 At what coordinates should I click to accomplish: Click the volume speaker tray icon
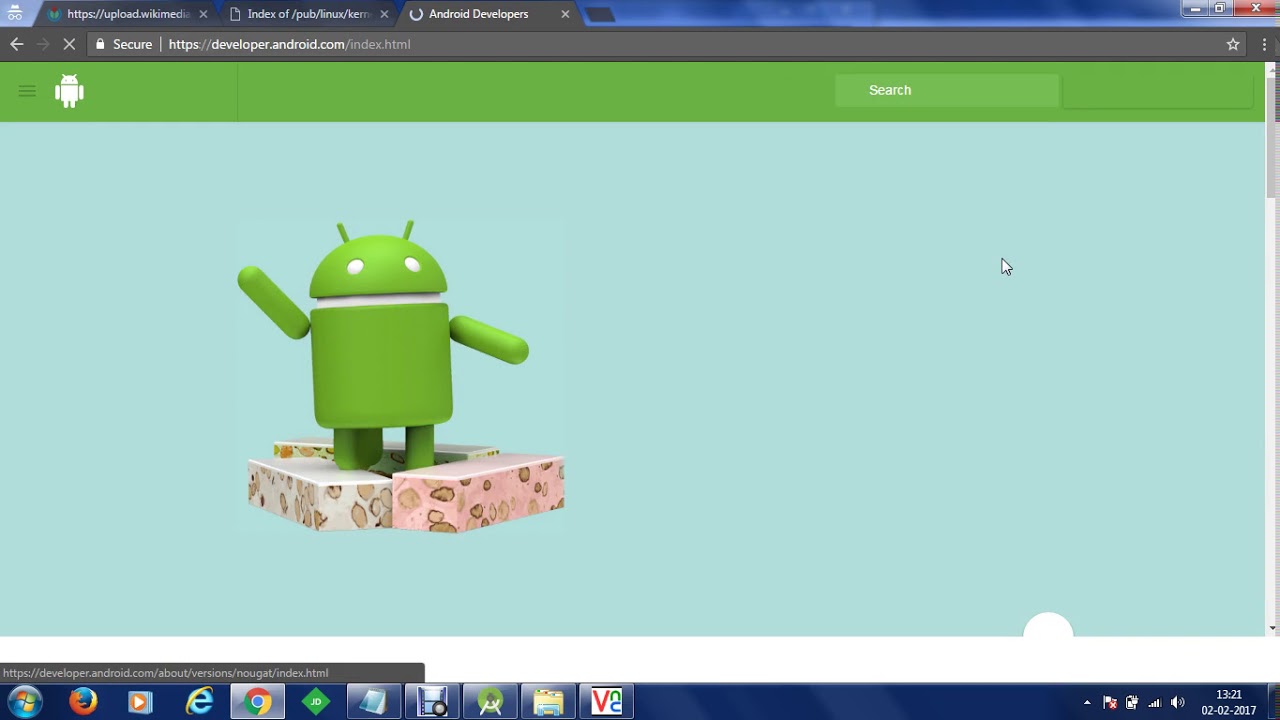tap(1177, 702)
